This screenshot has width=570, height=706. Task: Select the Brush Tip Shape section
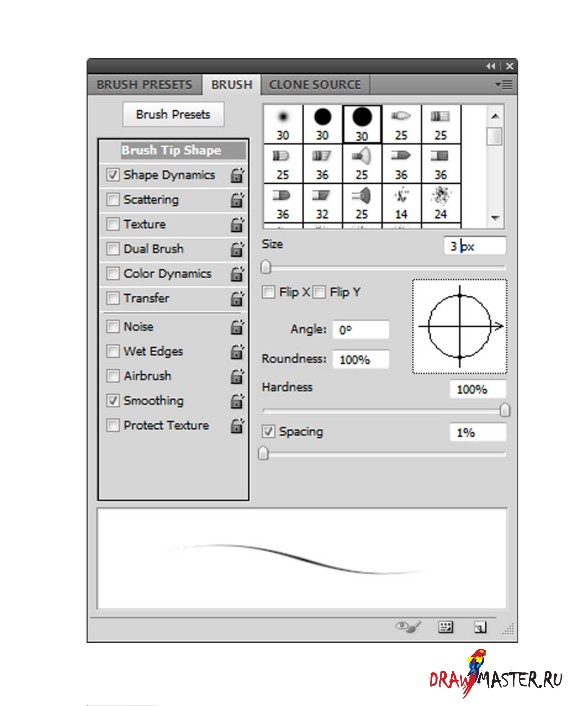[x=172, y=150]
